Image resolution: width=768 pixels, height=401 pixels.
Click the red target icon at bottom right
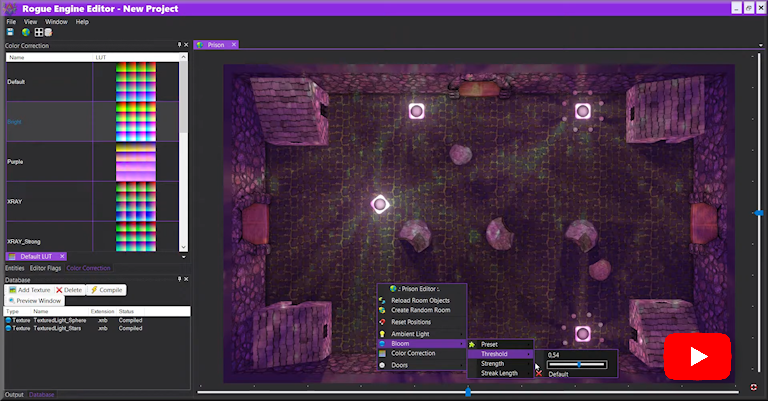(x=754, y=387)
